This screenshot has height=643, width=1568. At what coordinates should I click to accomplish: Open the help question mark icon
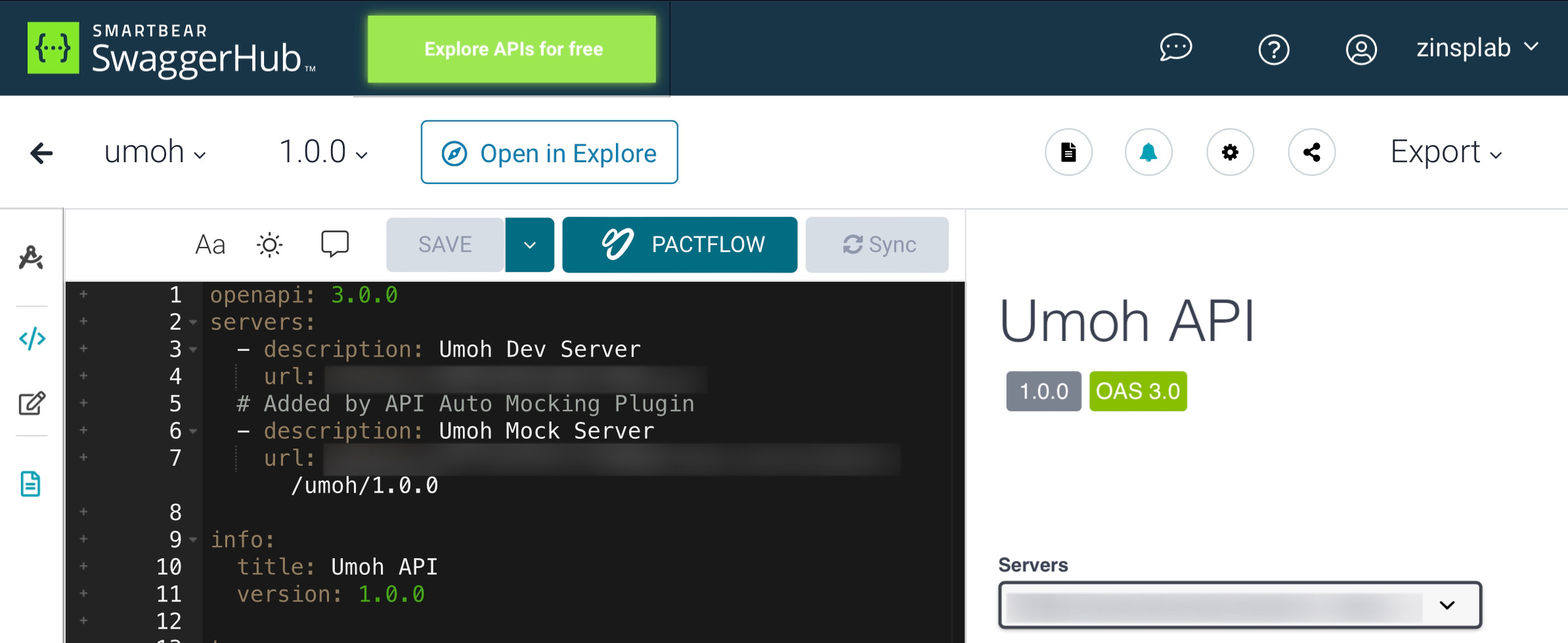(x=1274, y=49)
